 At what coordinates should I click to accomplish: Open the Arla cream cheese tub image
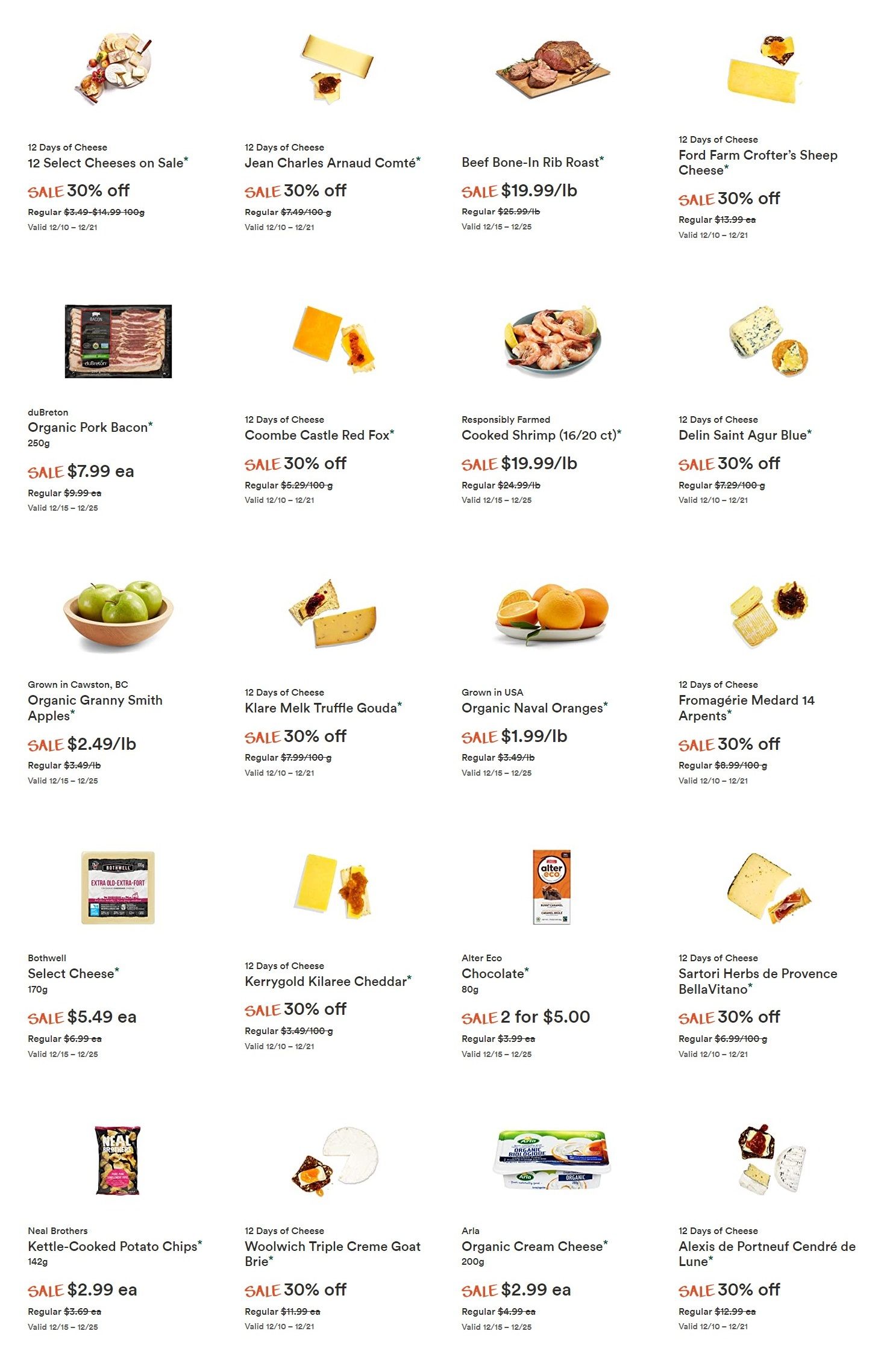(552, 1158)
